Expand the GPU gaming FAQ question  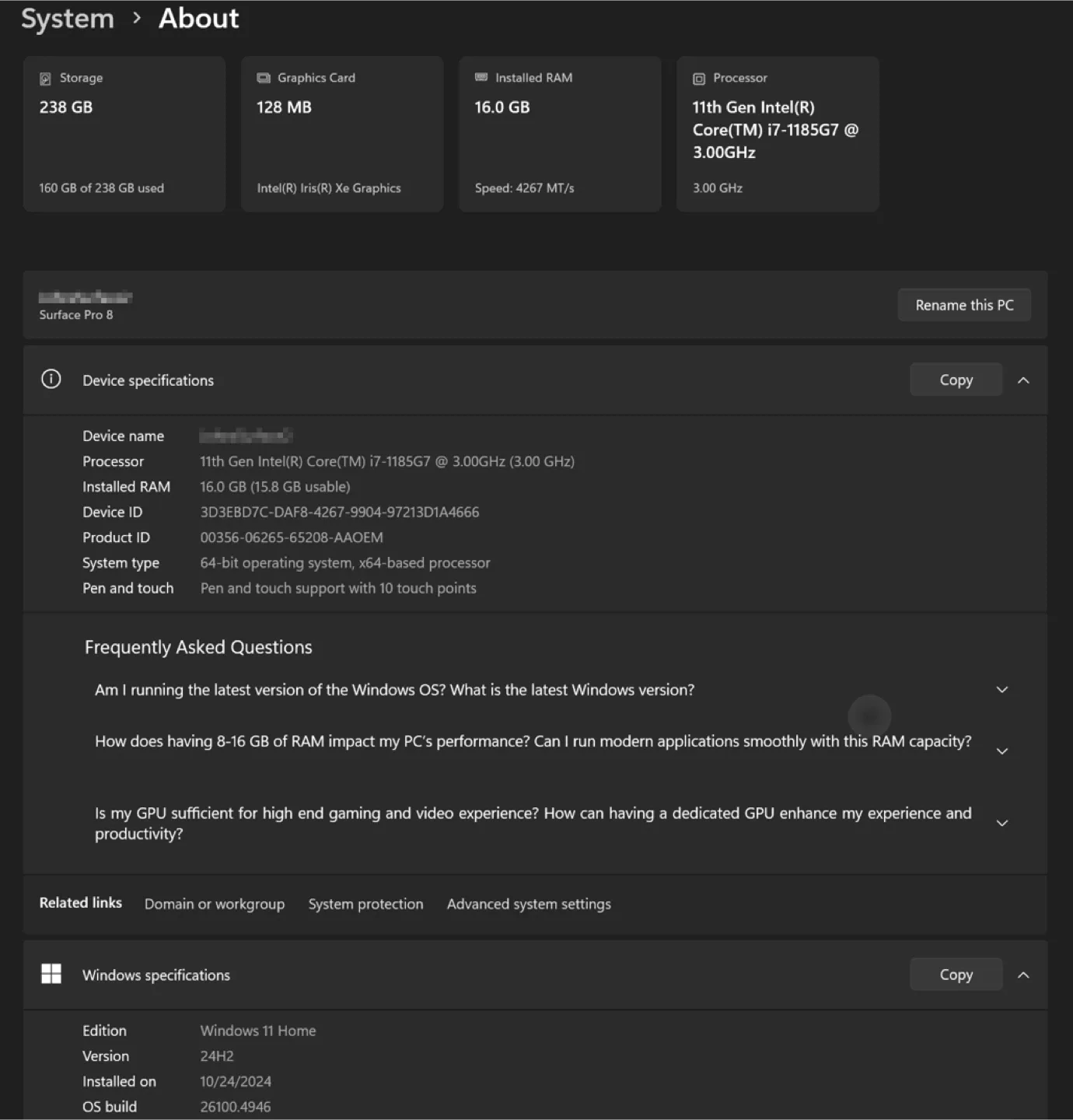(x=1001, y=822)
